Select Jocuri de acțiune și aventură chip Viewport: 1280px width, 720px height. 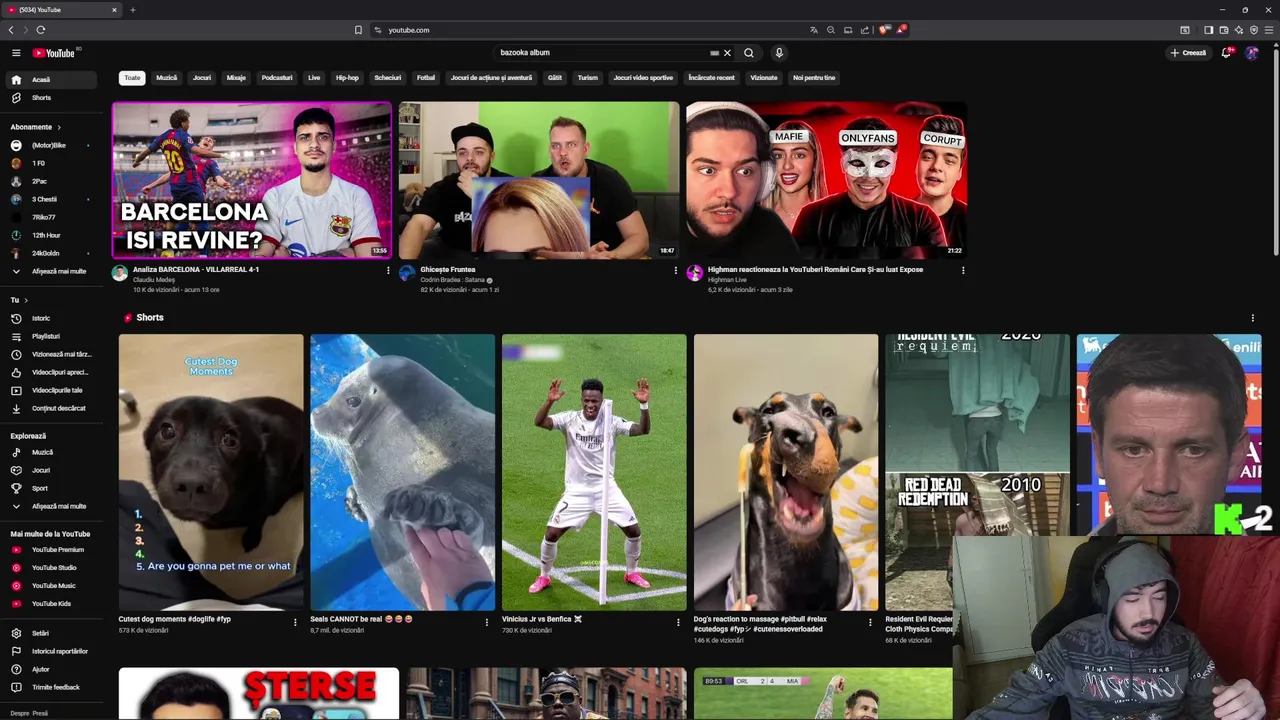coord(491,78)
